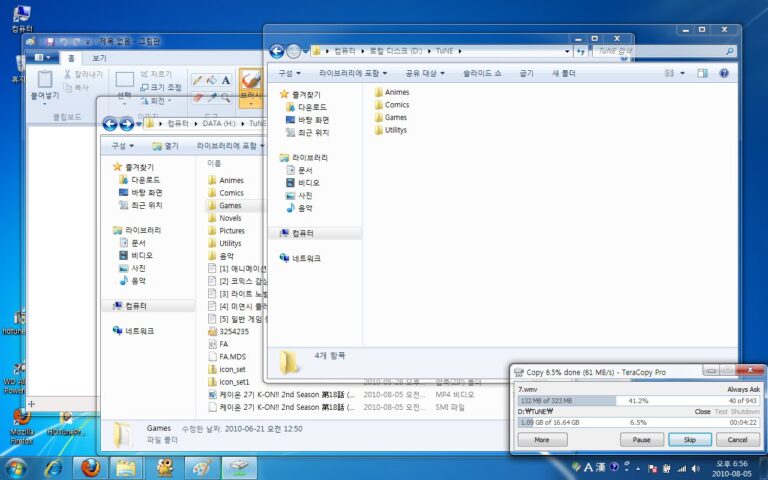Screen dimensions: 768x480
Task: Select the Utilitys folder in D: TuNE window
Action: point(391,130)
